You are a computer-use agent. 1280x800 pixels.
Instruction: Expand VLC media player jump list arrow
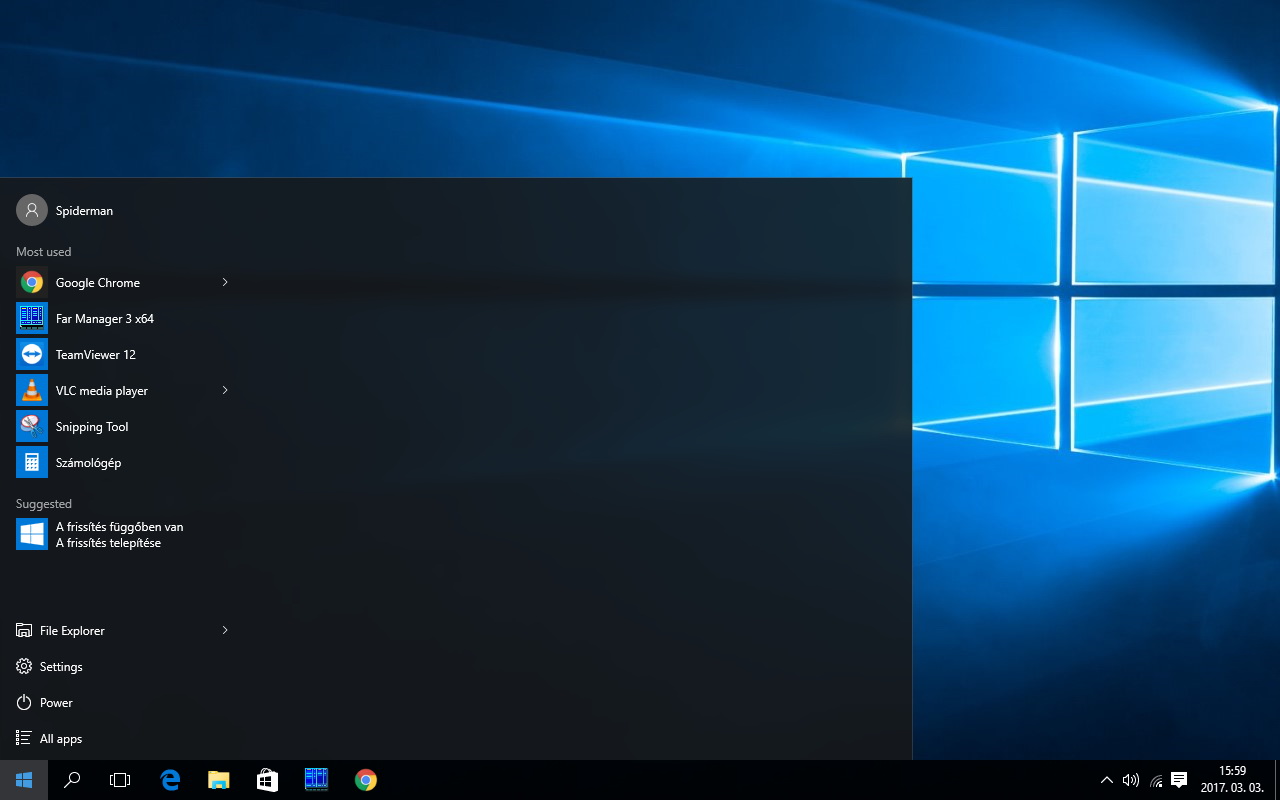tap(225, 391)
